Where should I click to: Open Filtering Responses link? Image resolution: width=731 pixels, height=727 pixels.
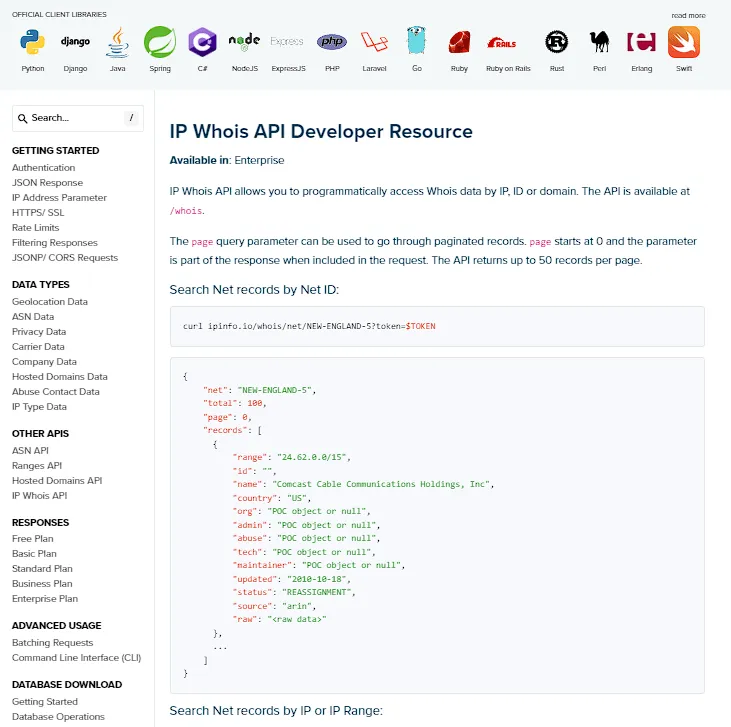55,242
